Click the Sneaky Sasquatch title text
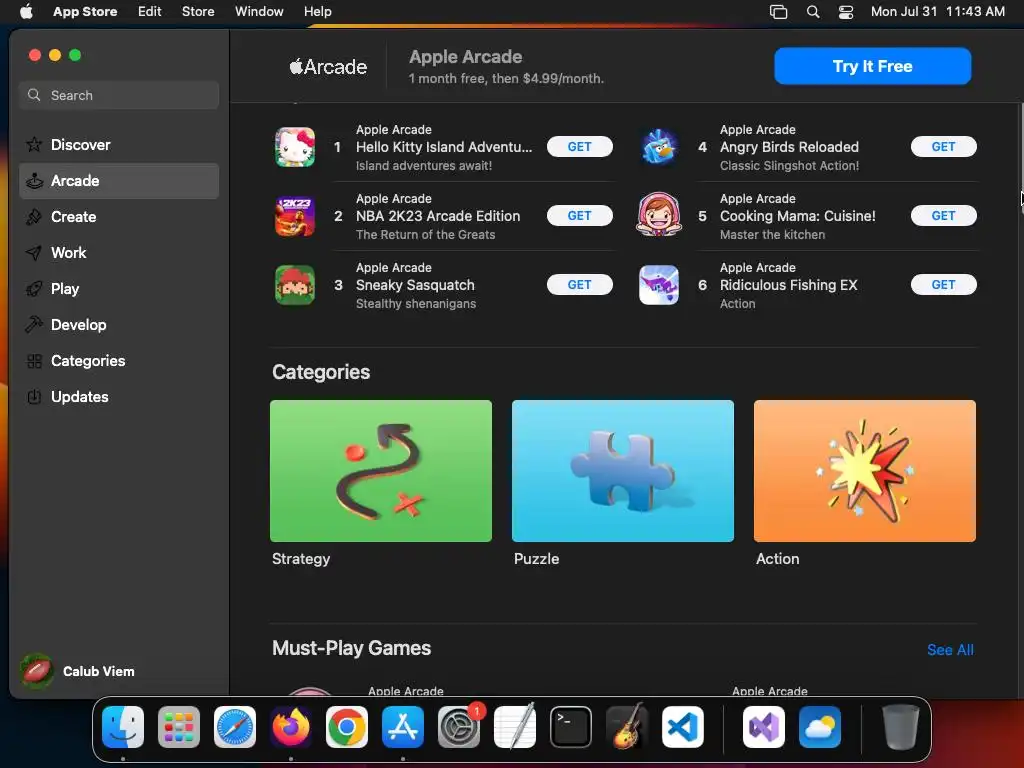Image resolution: width=1024 pixels, height=768 pixels. [x=415, y=285]
